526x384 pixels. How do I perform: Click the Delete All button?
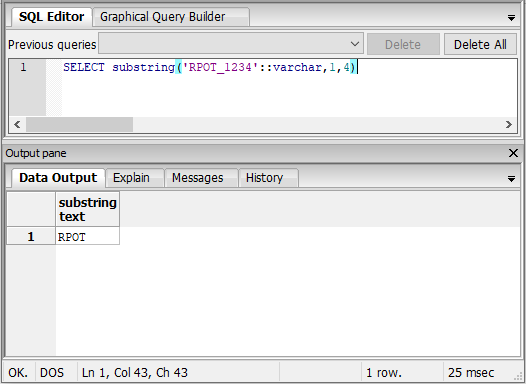tap(480, 44)
